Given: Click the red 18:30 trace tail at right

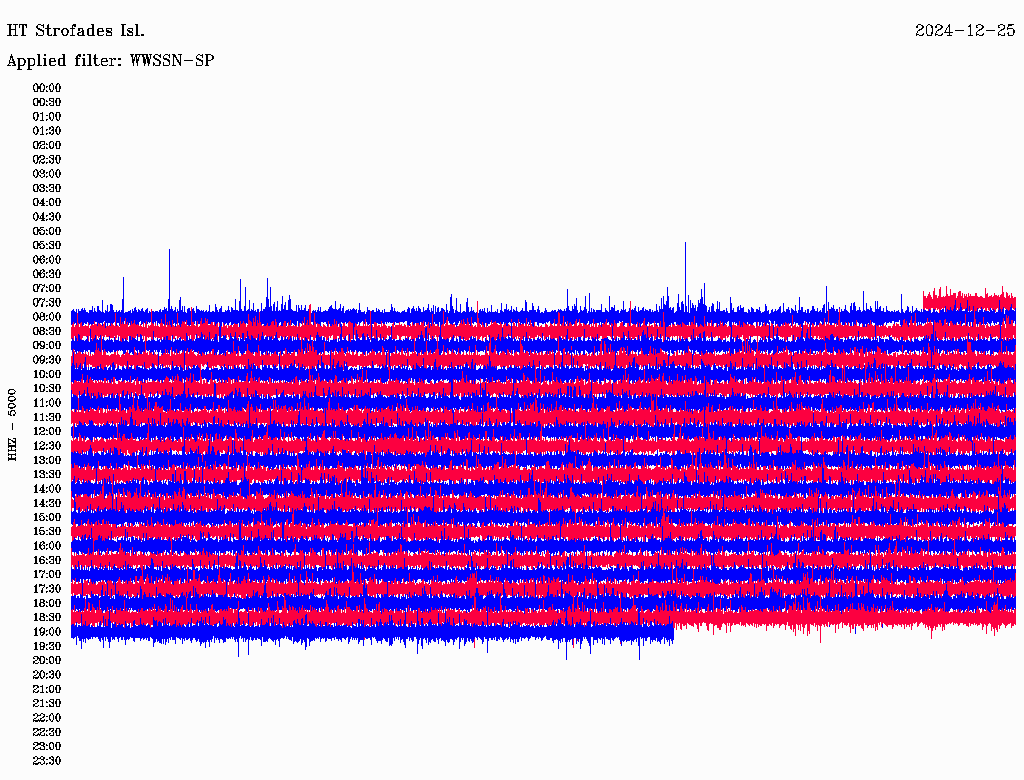Looking at the screenshot, I should (x=844, y=619).
